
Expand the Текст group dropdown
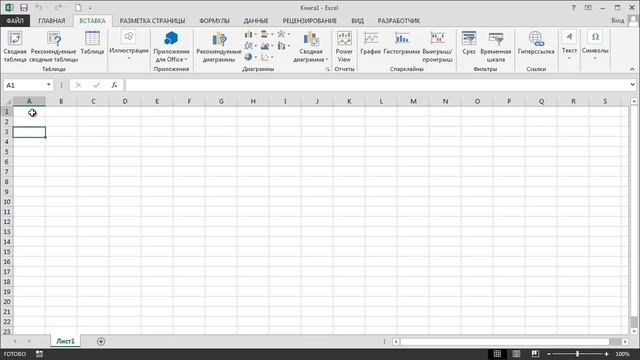click(x=569, y=46)
